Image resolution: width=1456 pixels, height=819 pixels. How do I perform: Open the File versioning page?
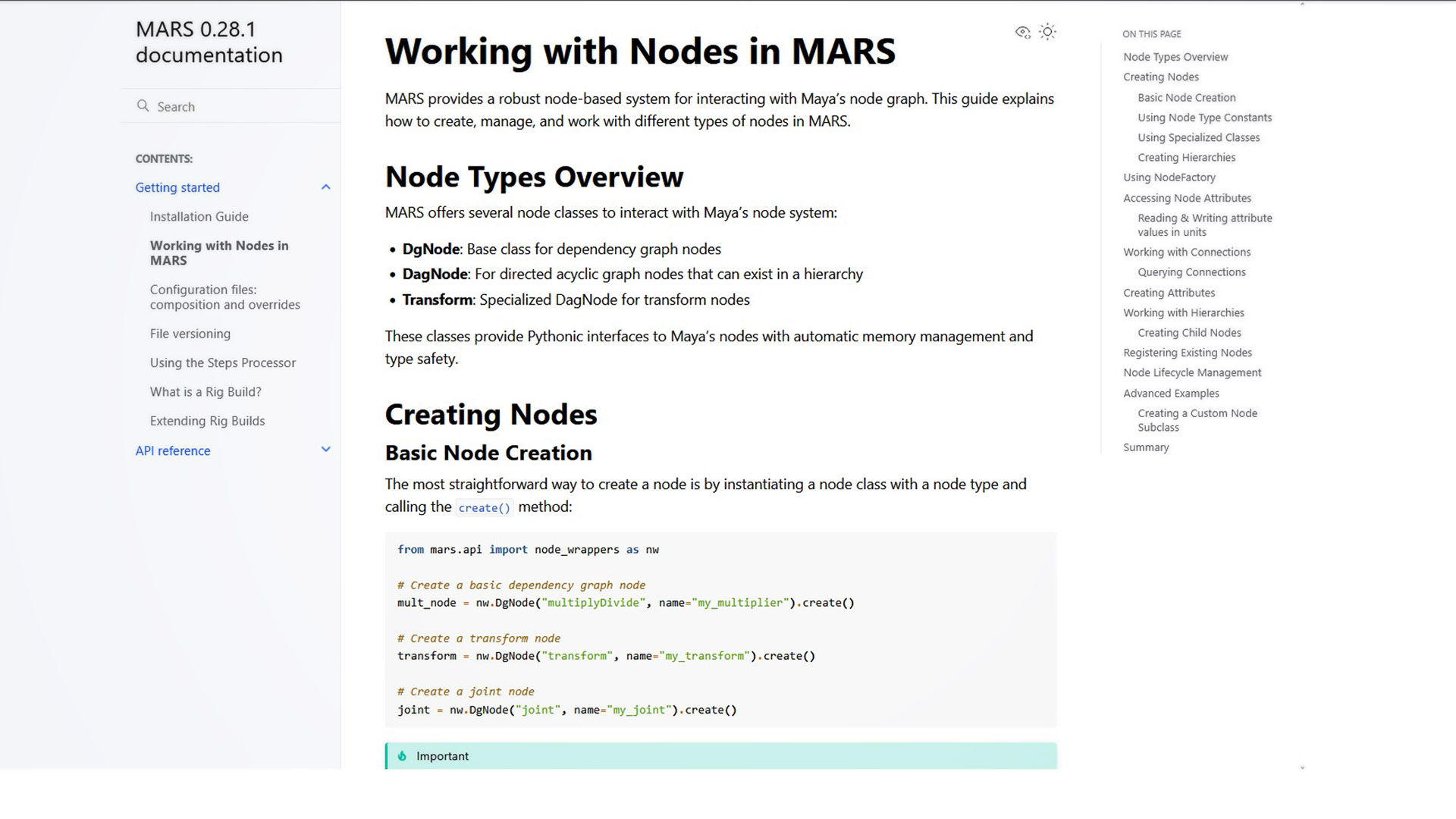190,334
